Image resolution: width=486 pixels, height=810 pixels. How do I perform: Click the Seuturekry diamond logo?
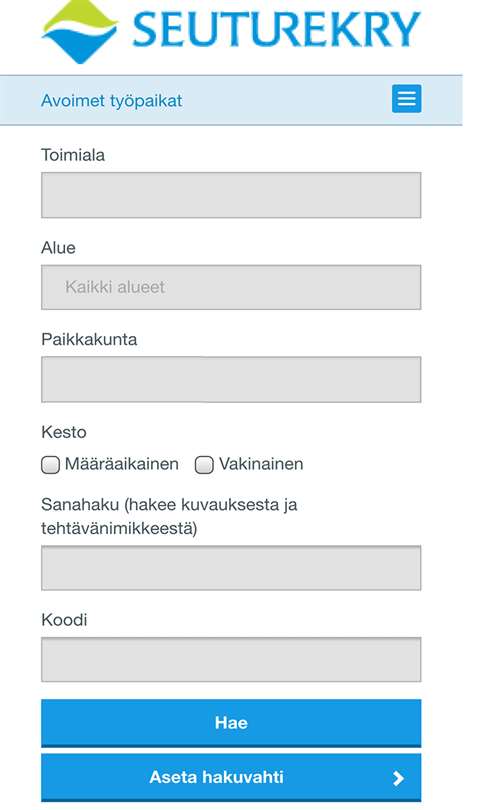tap(80, 30)
